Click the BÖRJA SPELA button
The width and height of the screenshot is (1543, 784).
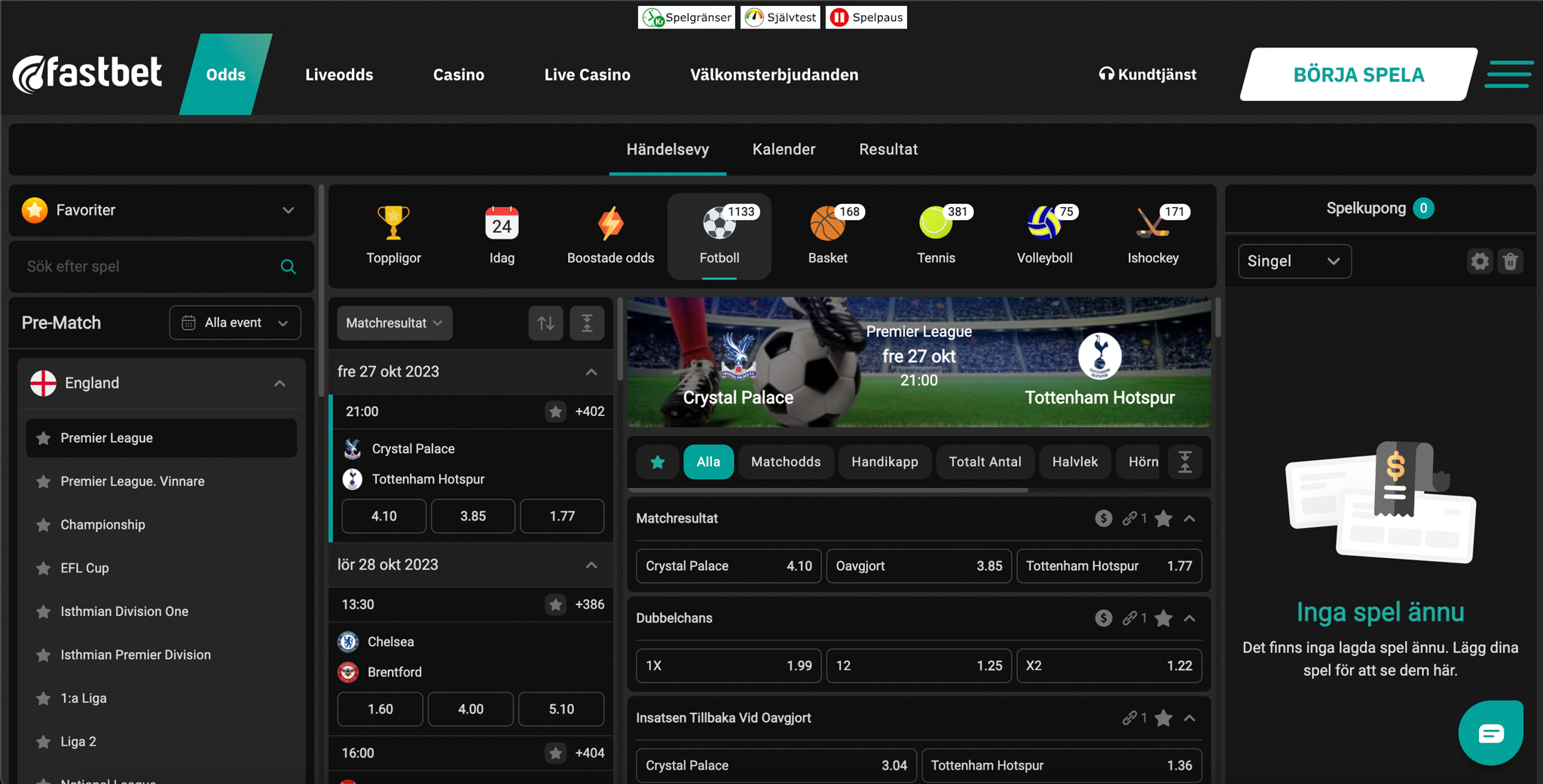1358,75
